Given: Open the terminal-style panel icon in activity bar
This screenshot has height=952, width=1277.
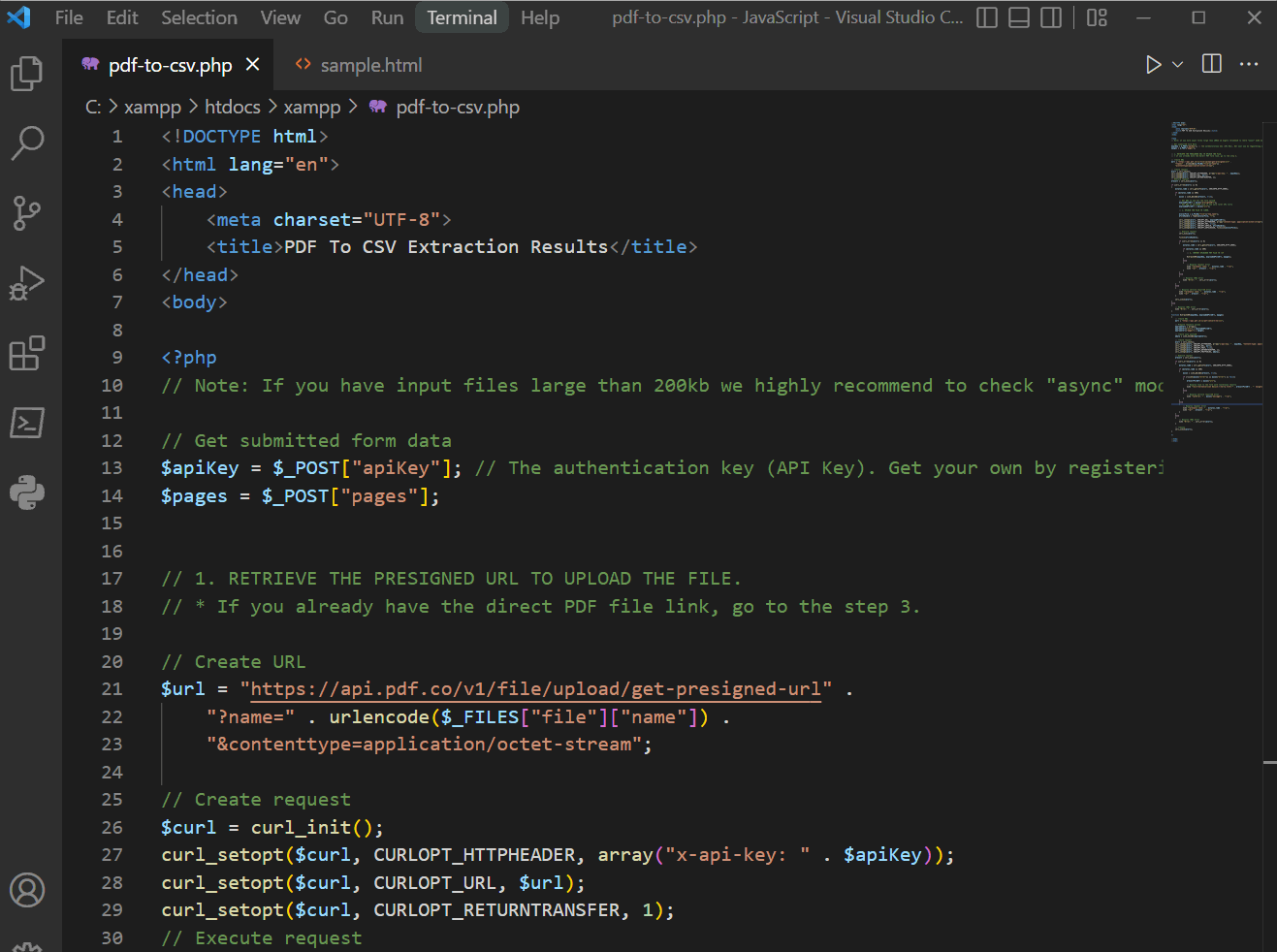Looking at the screenshot, I should [27, 423].
